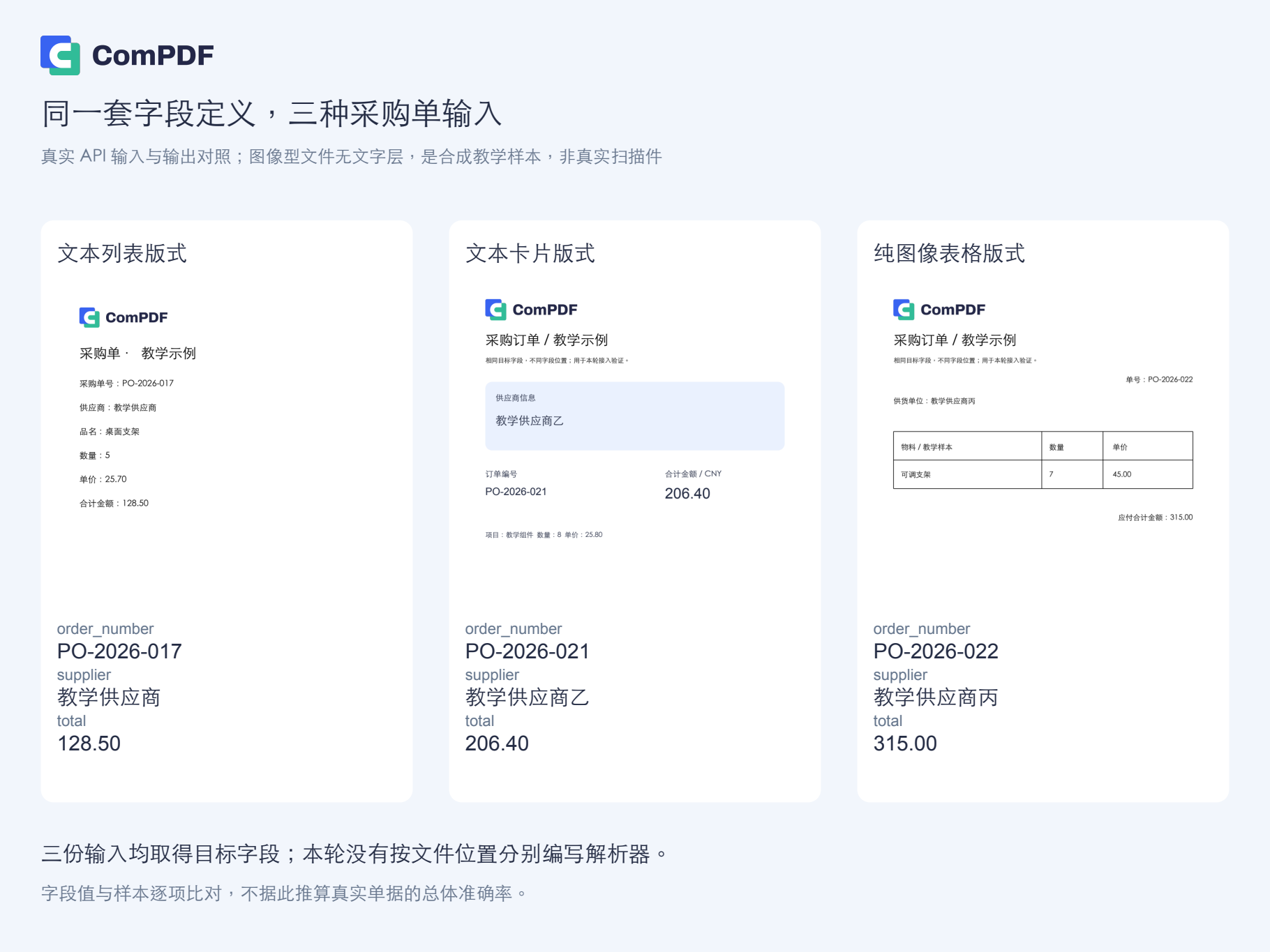This screenshot has width=1270, height=952.
Task: Click the extracted supplier 教学供应商丙
Action: pos(936,697)
